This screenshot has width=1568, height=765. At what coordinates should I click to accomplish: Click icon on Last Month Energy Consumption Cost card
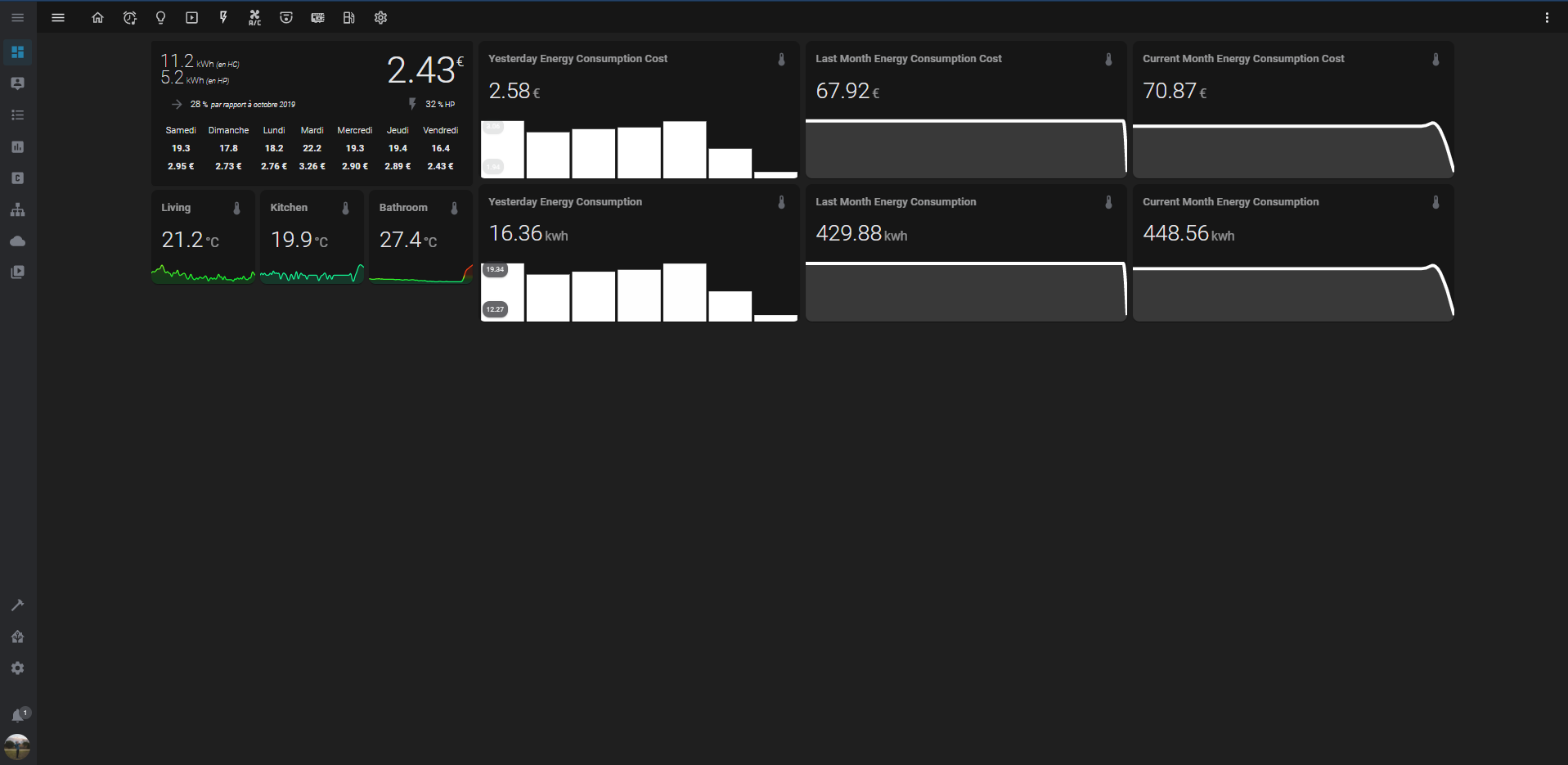tap(1108, 60)
